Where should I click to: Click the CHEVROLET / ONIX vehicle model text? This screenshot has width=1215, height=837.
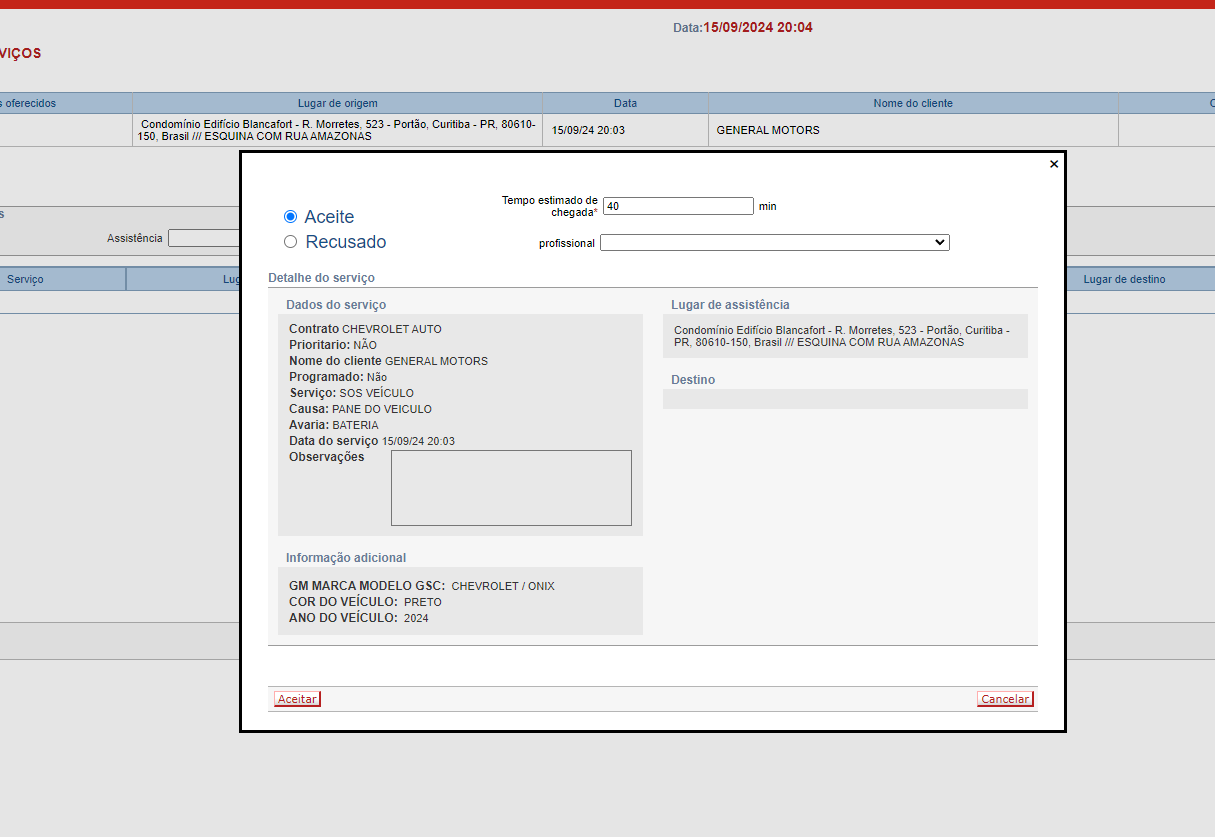click(503, 586)
